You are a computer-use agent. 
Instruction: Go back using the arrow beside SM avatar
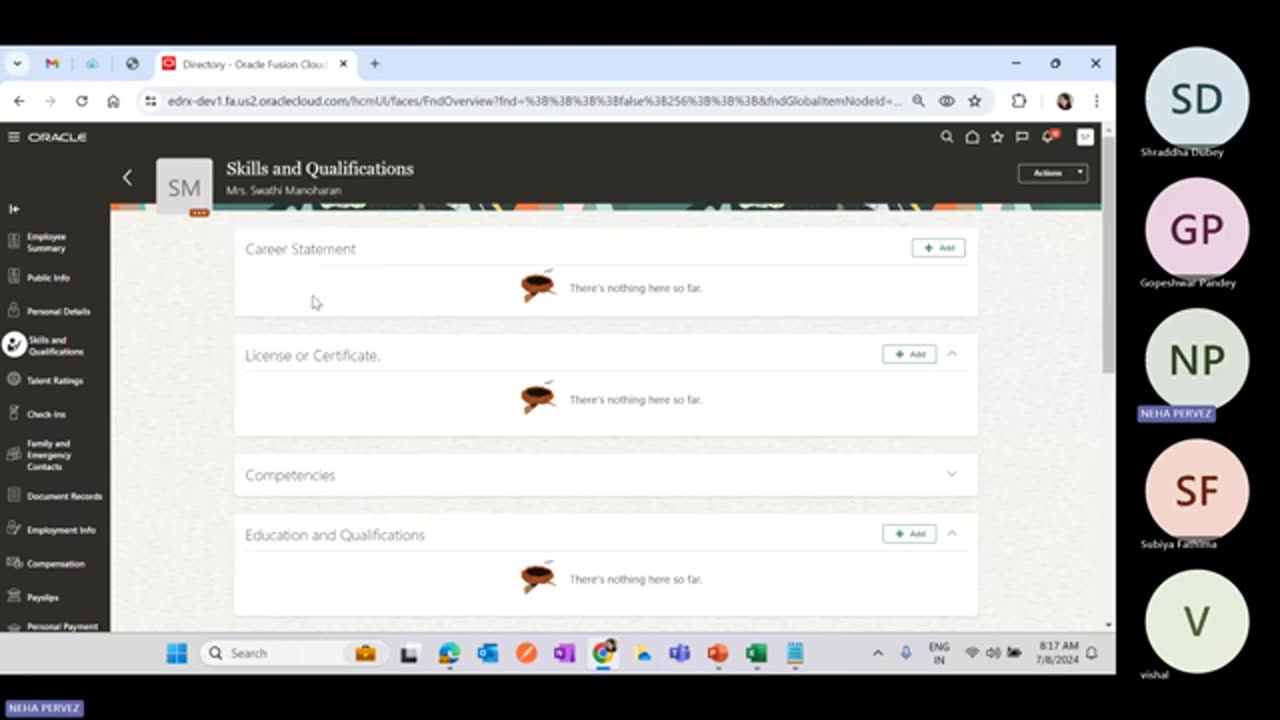[127, 177]
